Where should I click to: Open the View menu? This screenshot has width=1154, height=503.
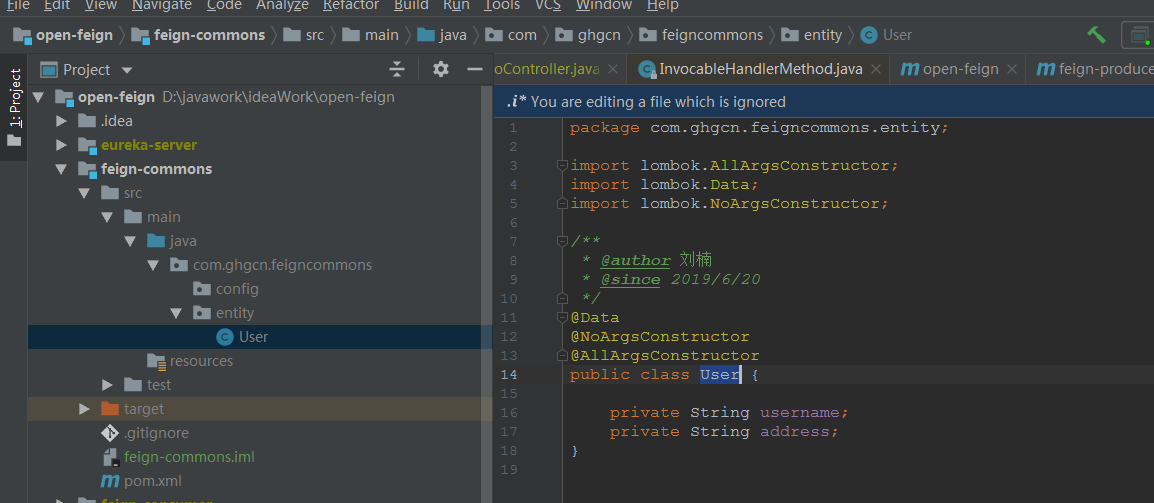(x=101, y=5)
